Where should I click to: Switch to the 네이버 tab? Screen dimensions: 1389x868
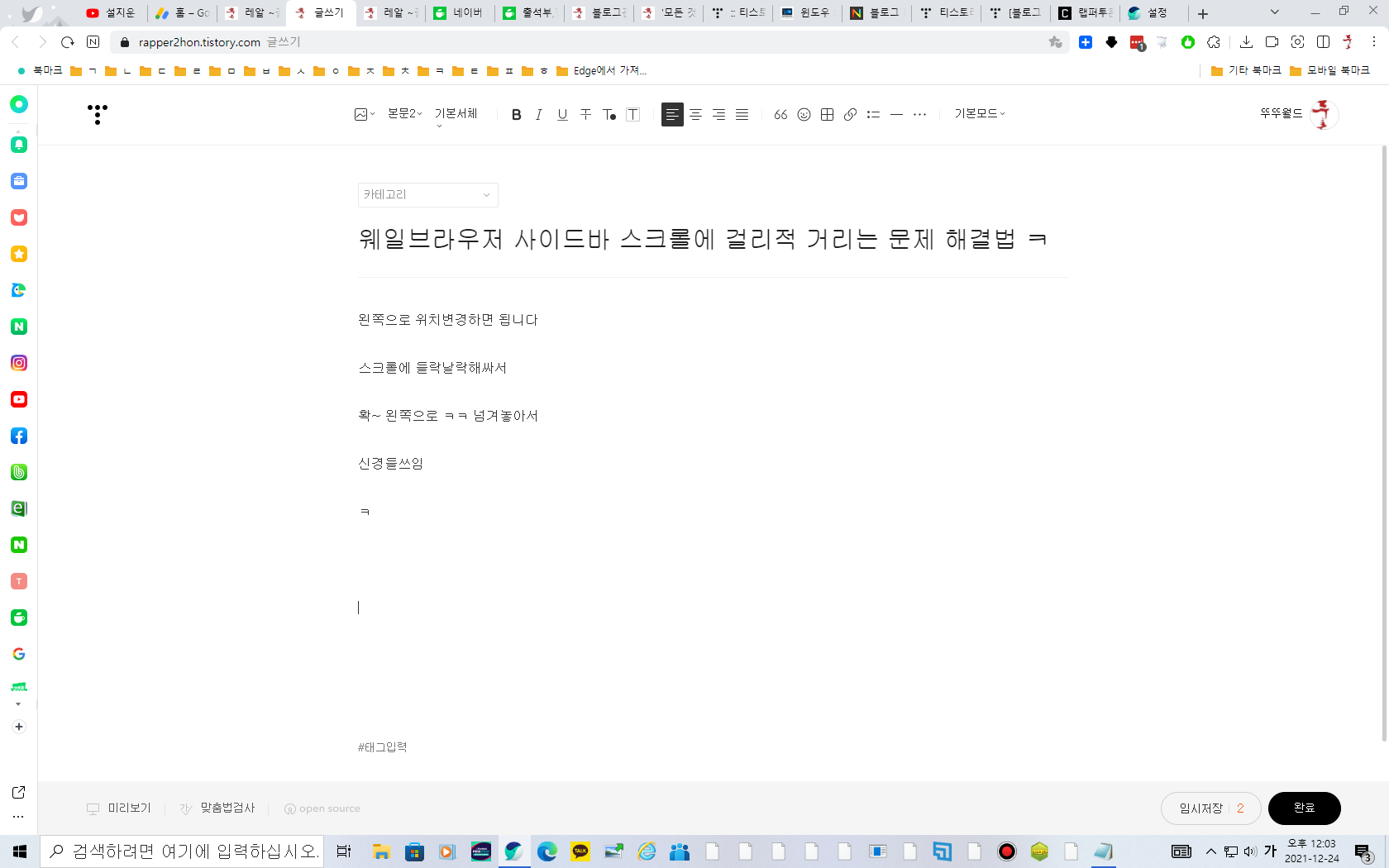click(460, 13)
